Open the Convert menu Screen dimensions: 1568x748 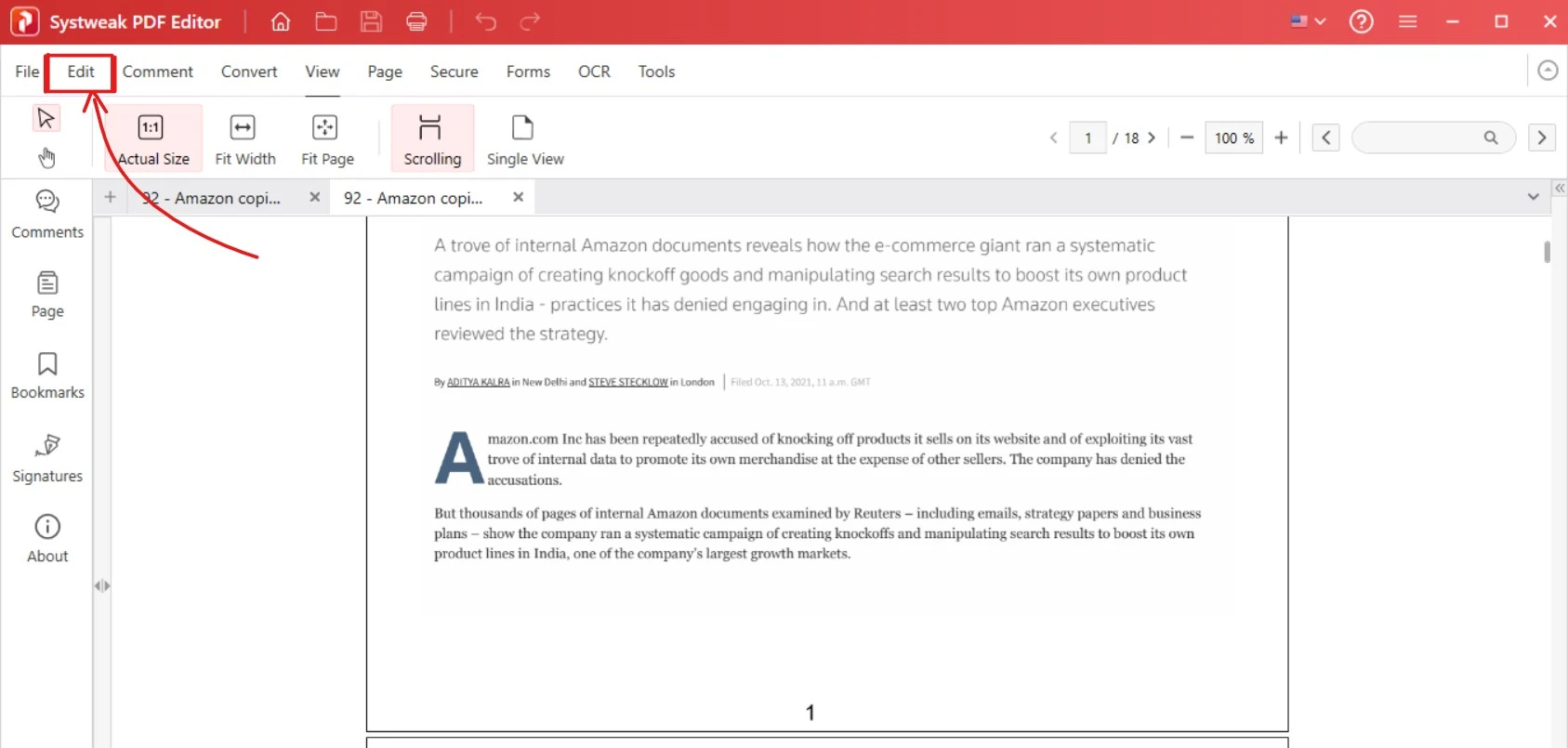click(249, 72)
